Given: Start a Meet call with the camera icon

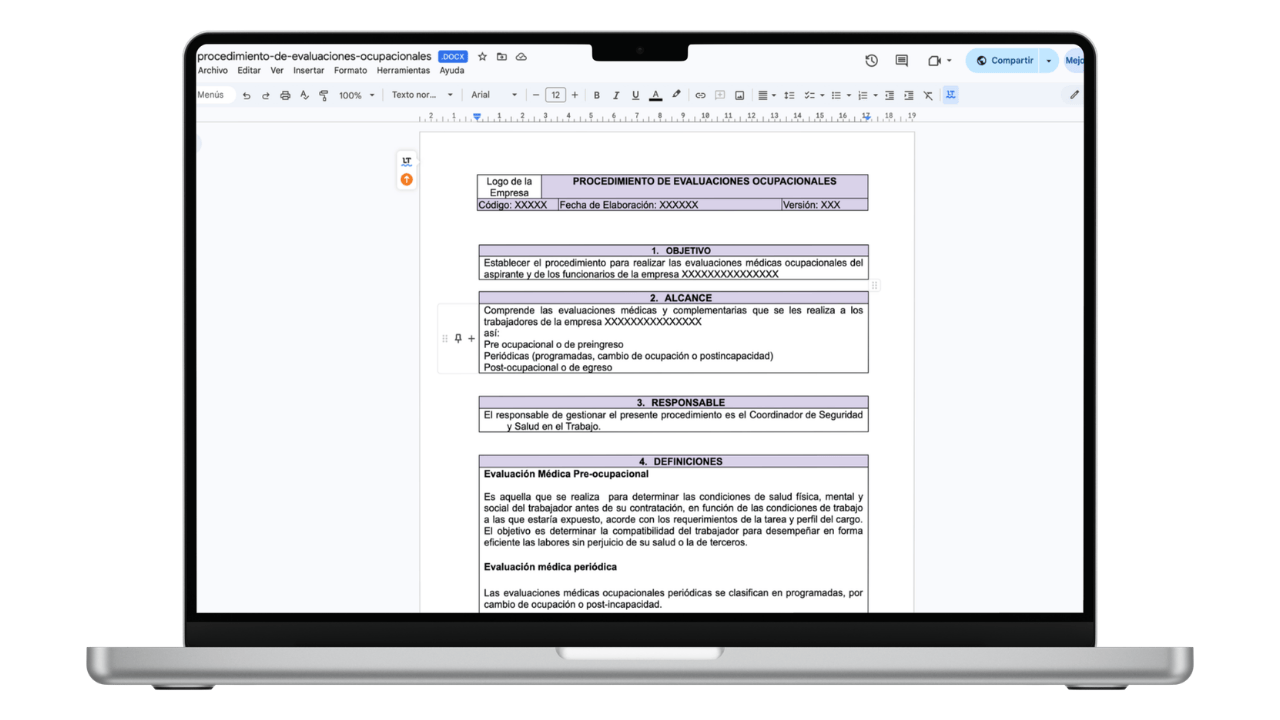Looking at the screenshot, I should pos(933,60).
